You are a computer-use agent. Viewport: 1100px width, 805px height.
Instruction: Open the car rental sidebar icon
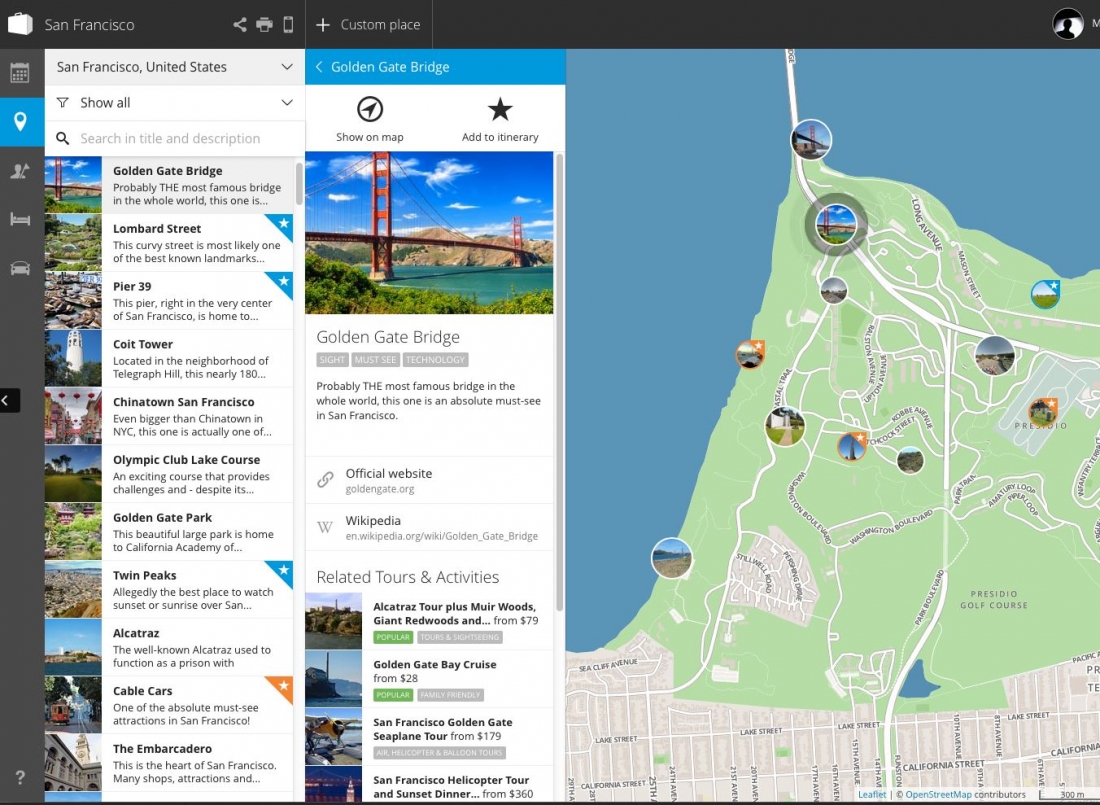pos(20,268)
